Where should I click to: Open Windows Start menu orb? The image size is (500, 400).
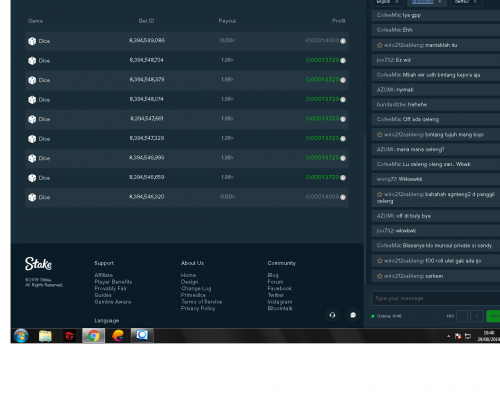pos(21,336)
